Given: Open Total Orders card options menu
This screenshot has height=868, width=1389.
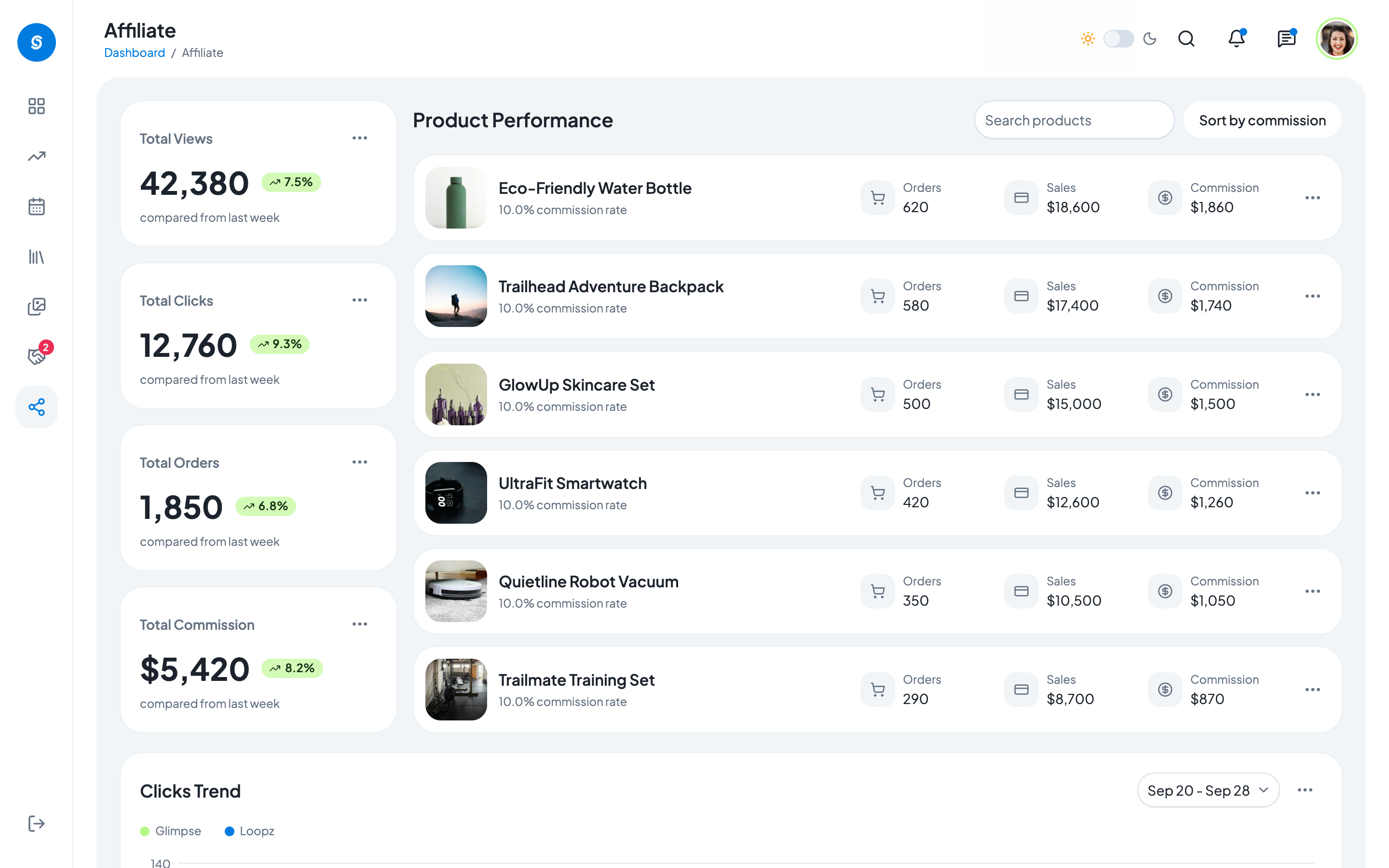Looking at the screenshot, I should 360,461.
